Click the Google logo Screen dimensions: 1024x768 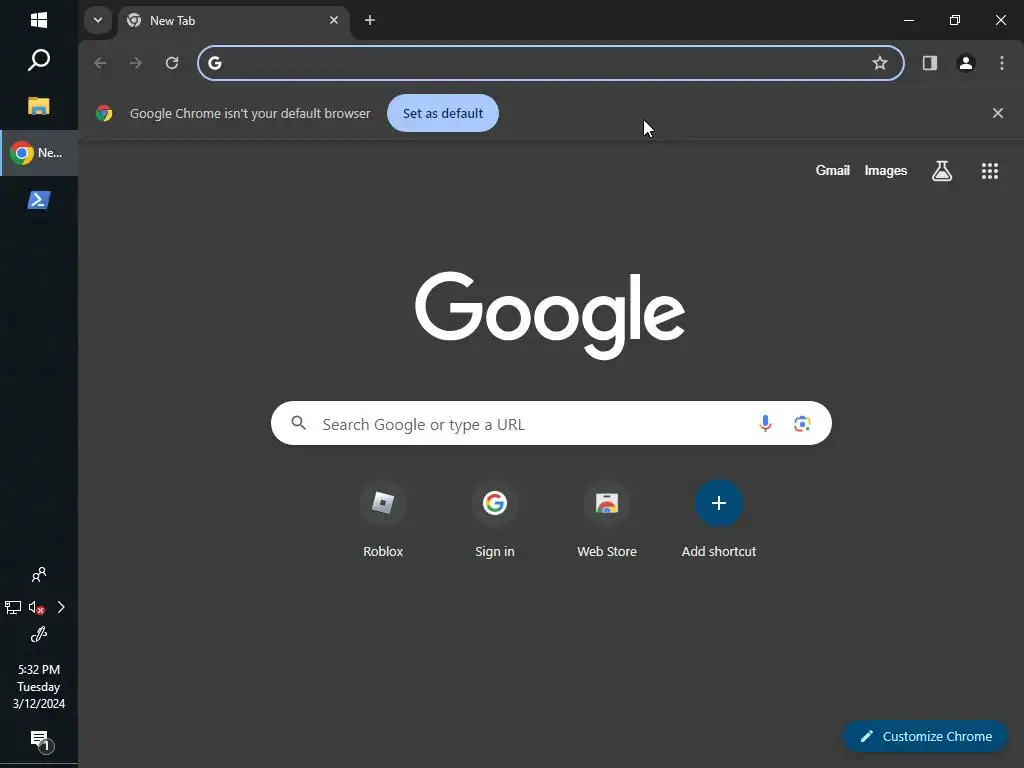tap(550, 315)
